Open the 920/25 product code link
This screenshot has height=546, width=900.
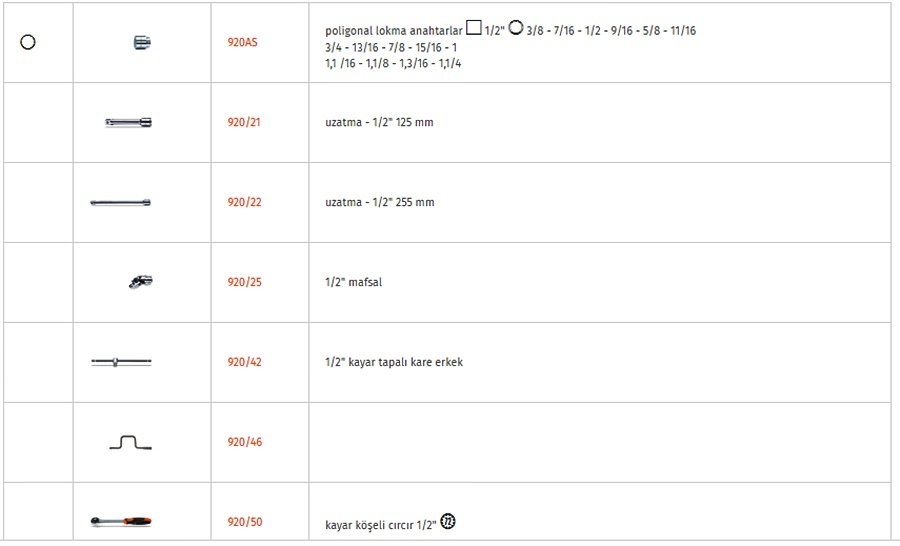(x=245, y=282)
